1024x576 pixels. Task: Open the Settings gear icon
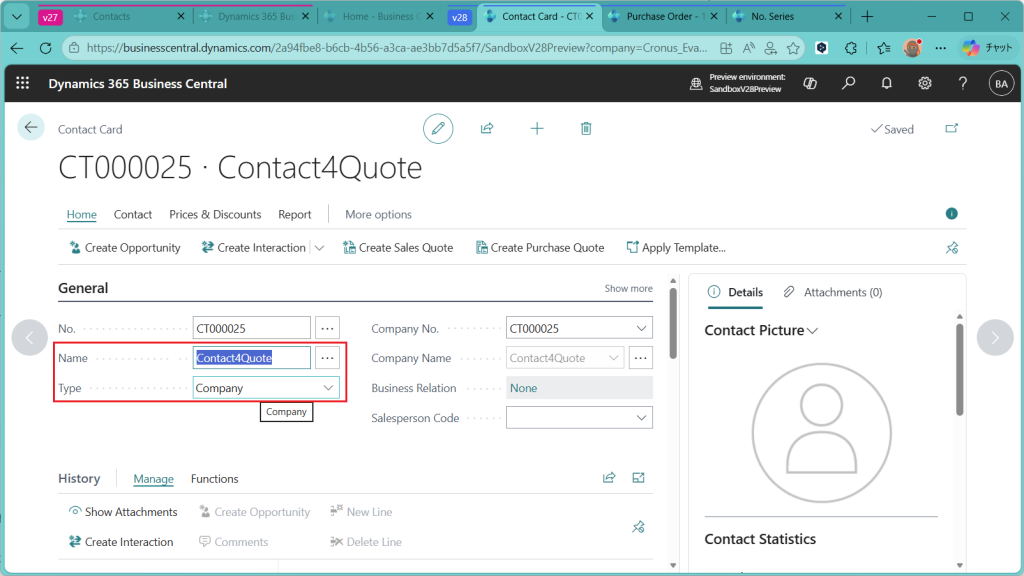[x=925, y=84]
